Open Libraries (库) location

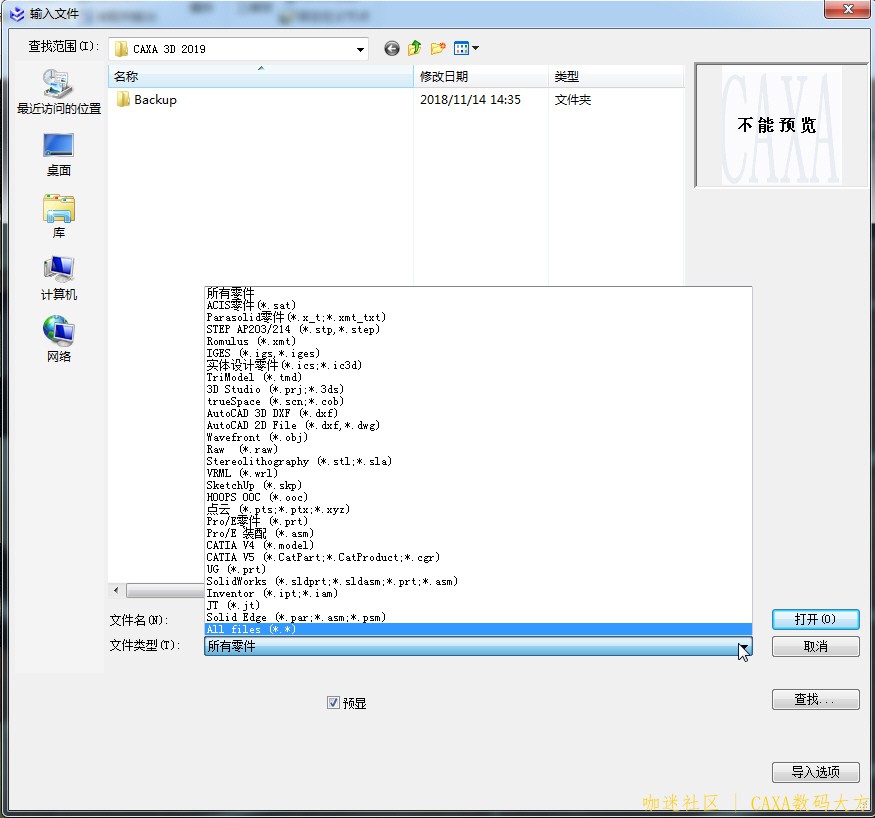(x=59, y=216)
